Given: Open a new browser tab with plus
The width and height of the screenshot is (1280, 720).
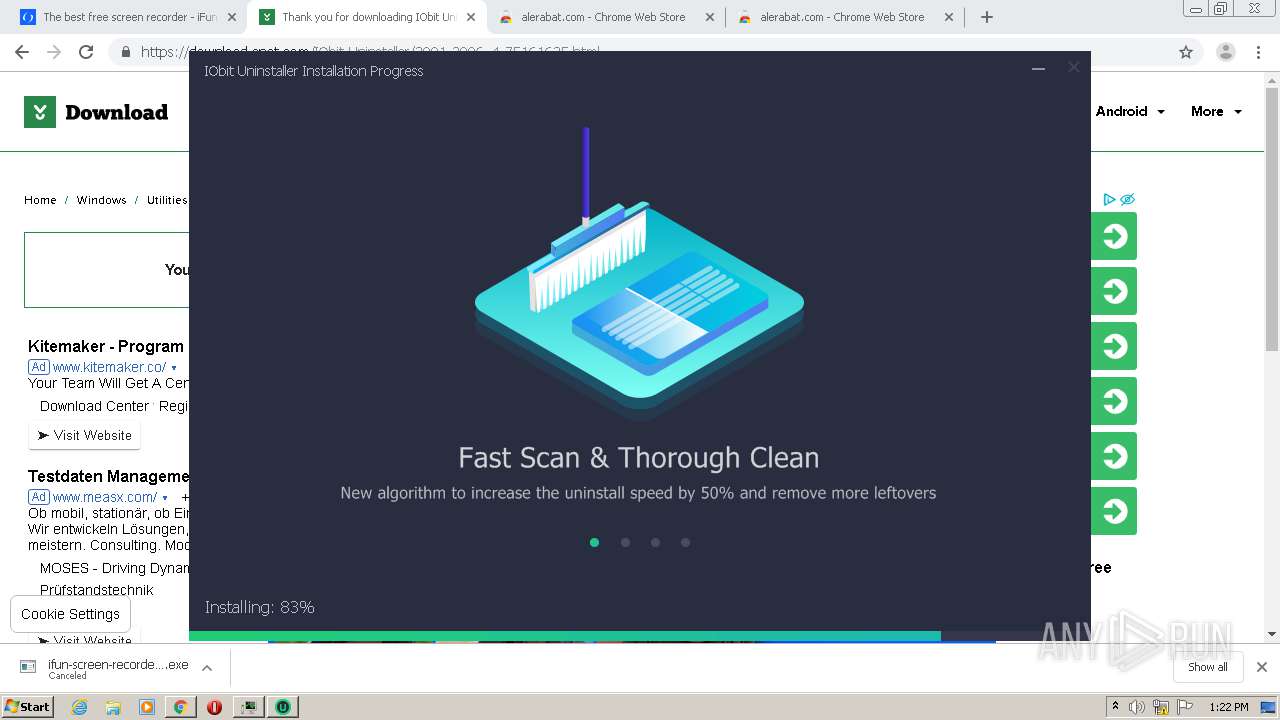Looking at the screenshot, I should tap(987, 17).
